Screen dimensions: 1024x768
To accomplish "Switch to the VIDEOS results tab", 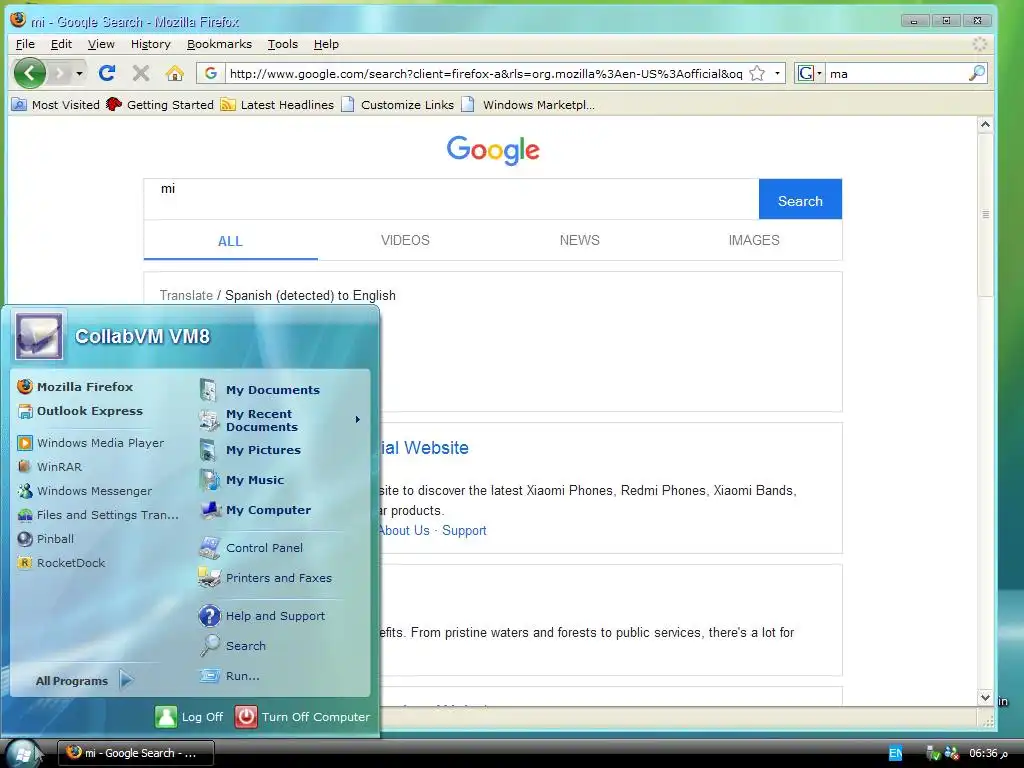I will (405, 240).
